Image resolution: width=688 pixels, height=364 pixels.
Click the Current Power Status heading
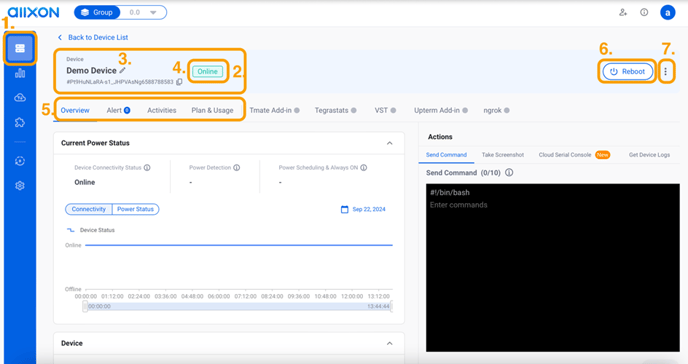coord(95,143)
